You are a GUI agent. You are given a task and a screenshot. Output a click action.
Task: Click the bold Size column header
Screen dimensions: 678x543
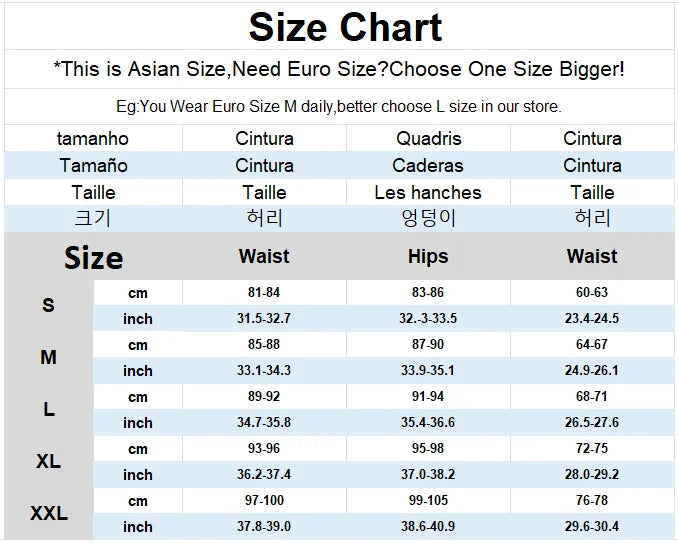(x=93, y=258)
